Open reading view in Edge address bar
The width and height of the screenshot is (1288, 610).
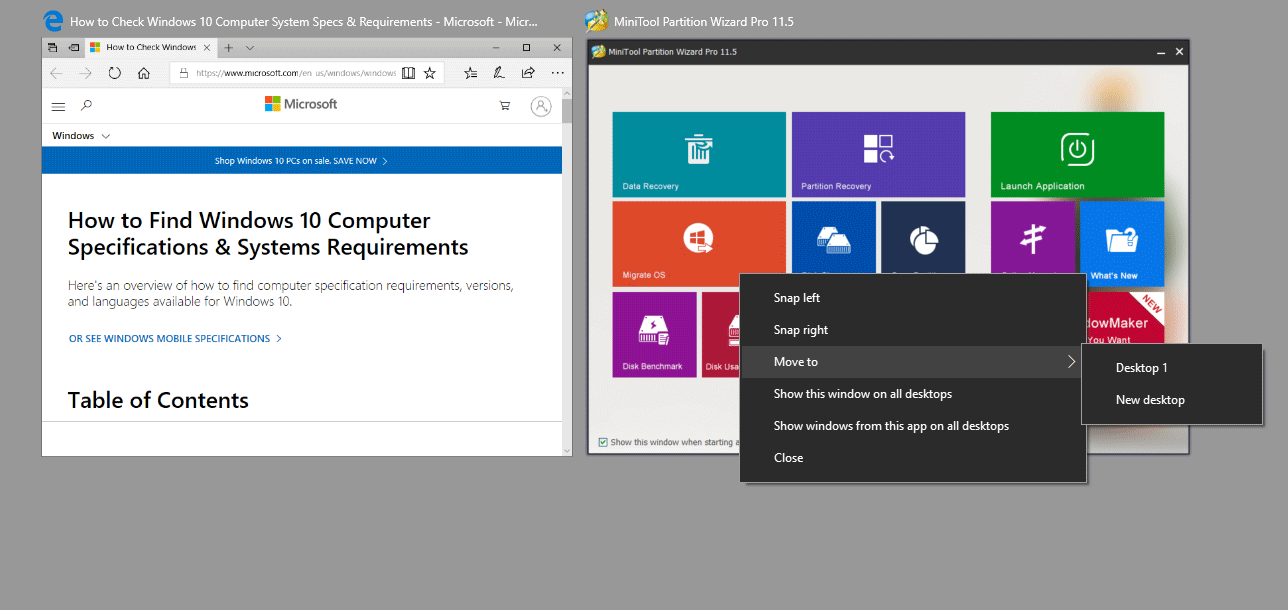408,73
